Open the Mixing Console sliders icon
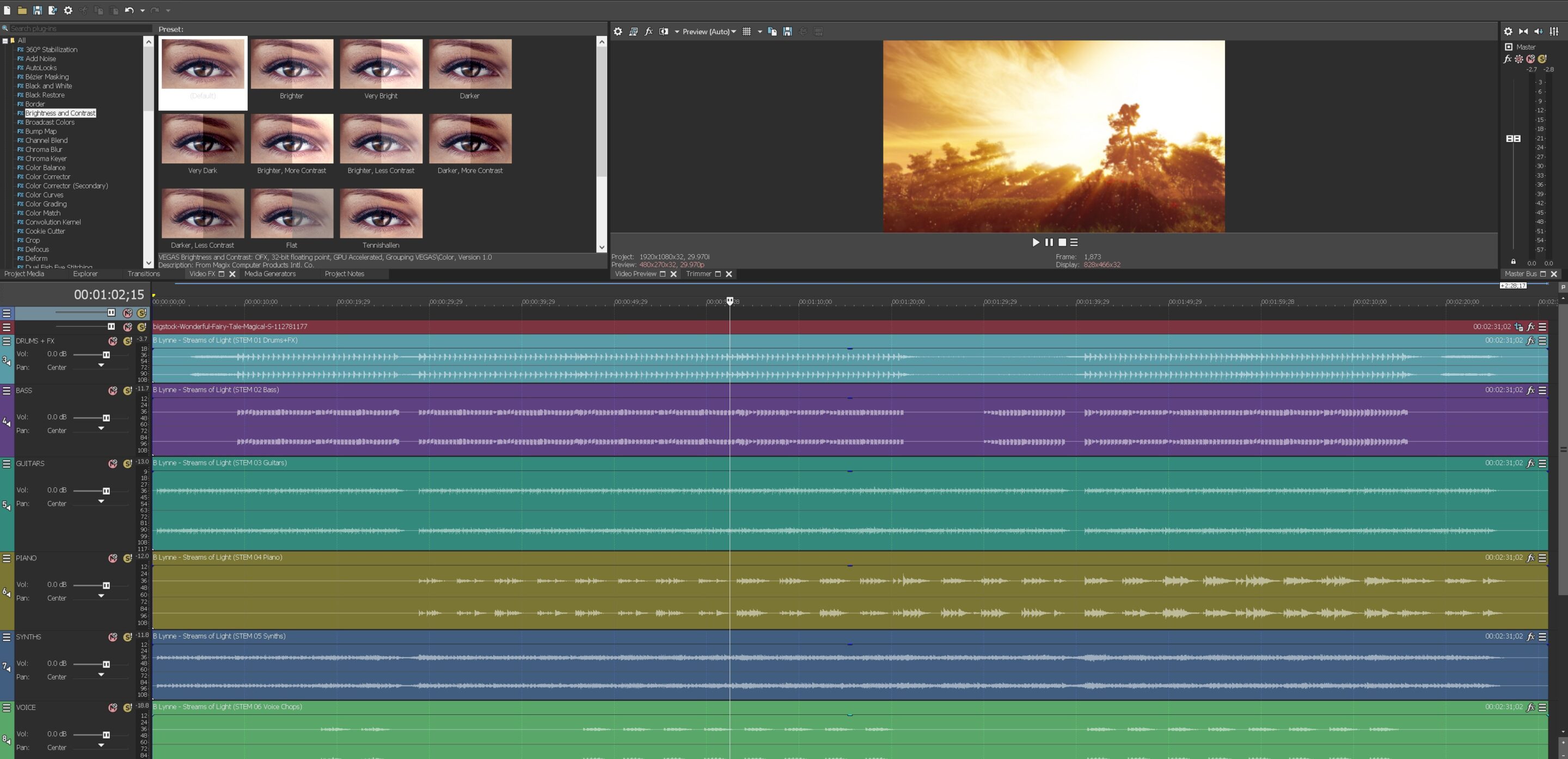This screenshot has width=1568, height=759. click(1554, 31)
